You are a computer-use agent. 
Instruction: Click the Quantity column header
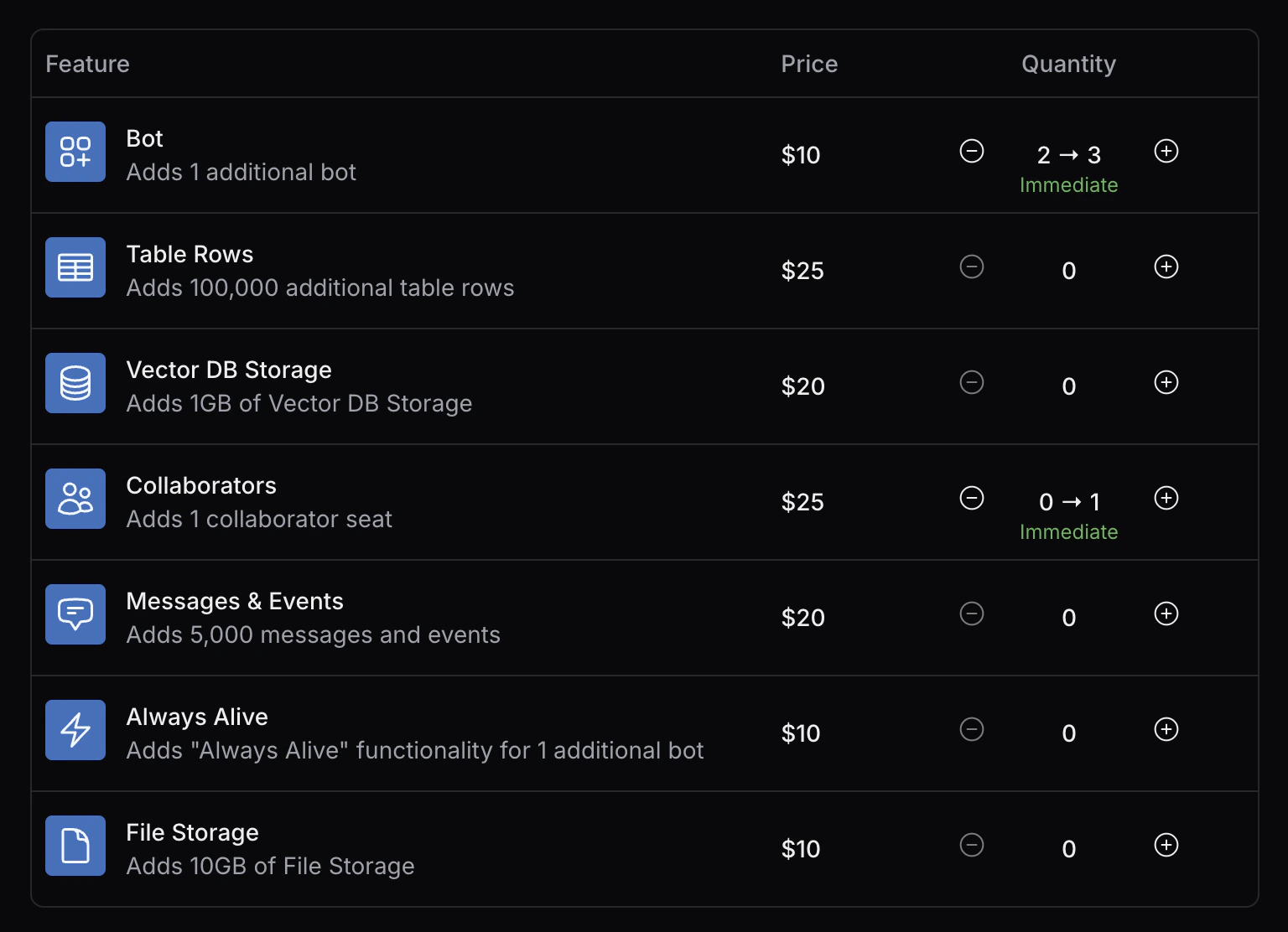(x=1068, y=64)
